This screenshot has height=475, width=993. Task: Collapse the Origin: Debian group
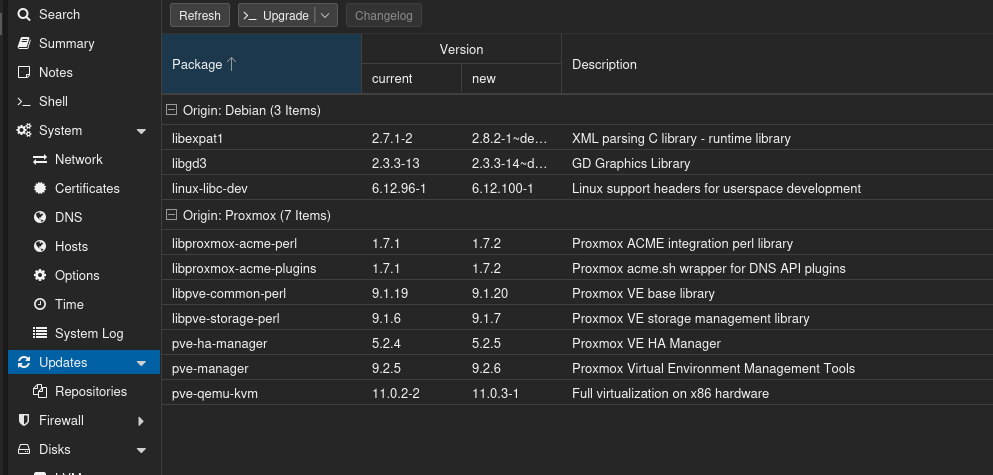(x=170, y=110)
